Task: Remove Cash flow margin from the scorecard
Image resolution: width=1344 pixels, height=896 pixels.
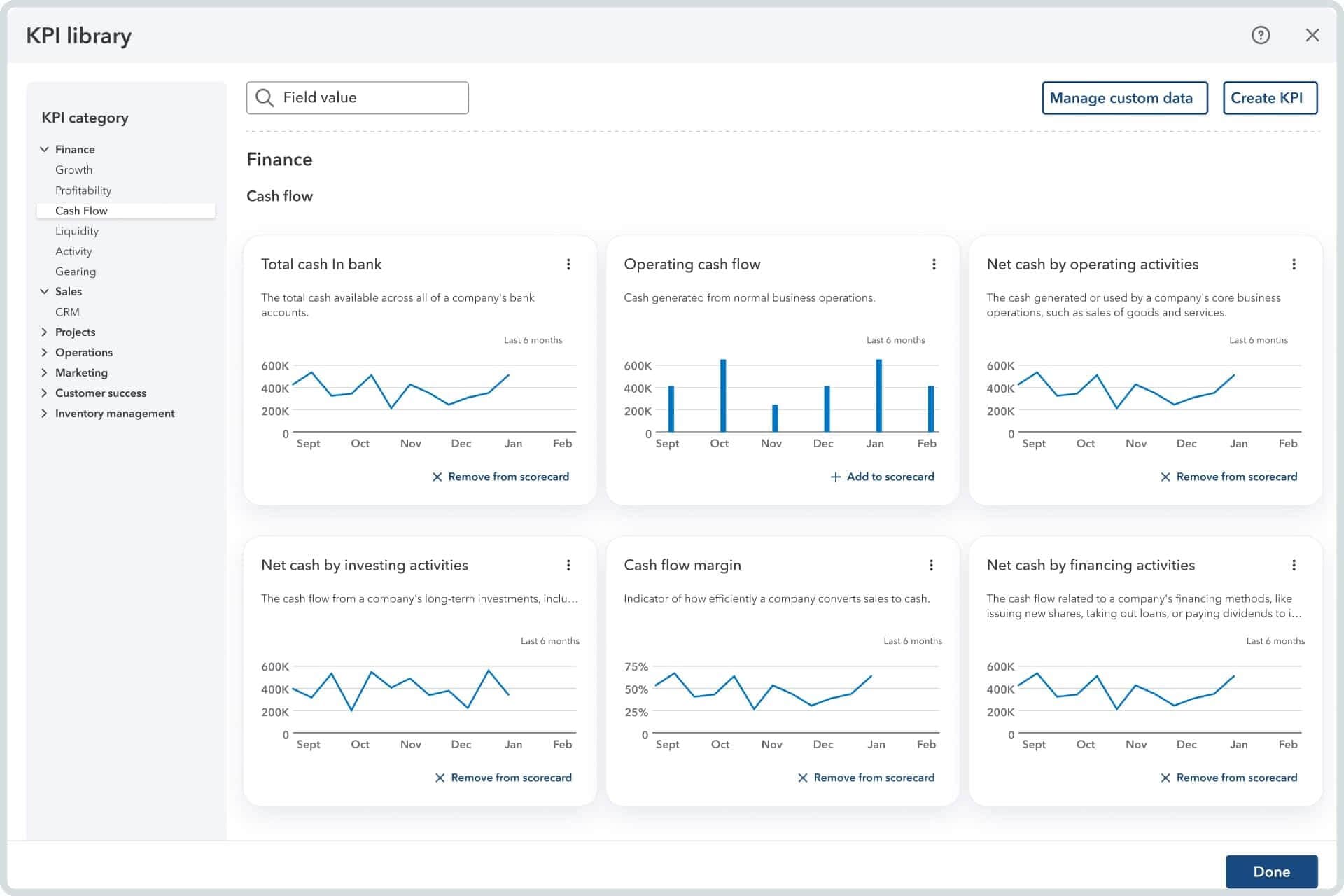Action: [867, 777]
